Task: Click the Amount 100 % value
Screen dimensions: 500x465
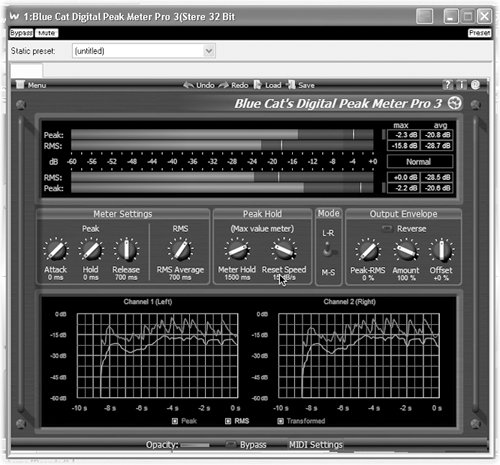Action: point(406,278)
